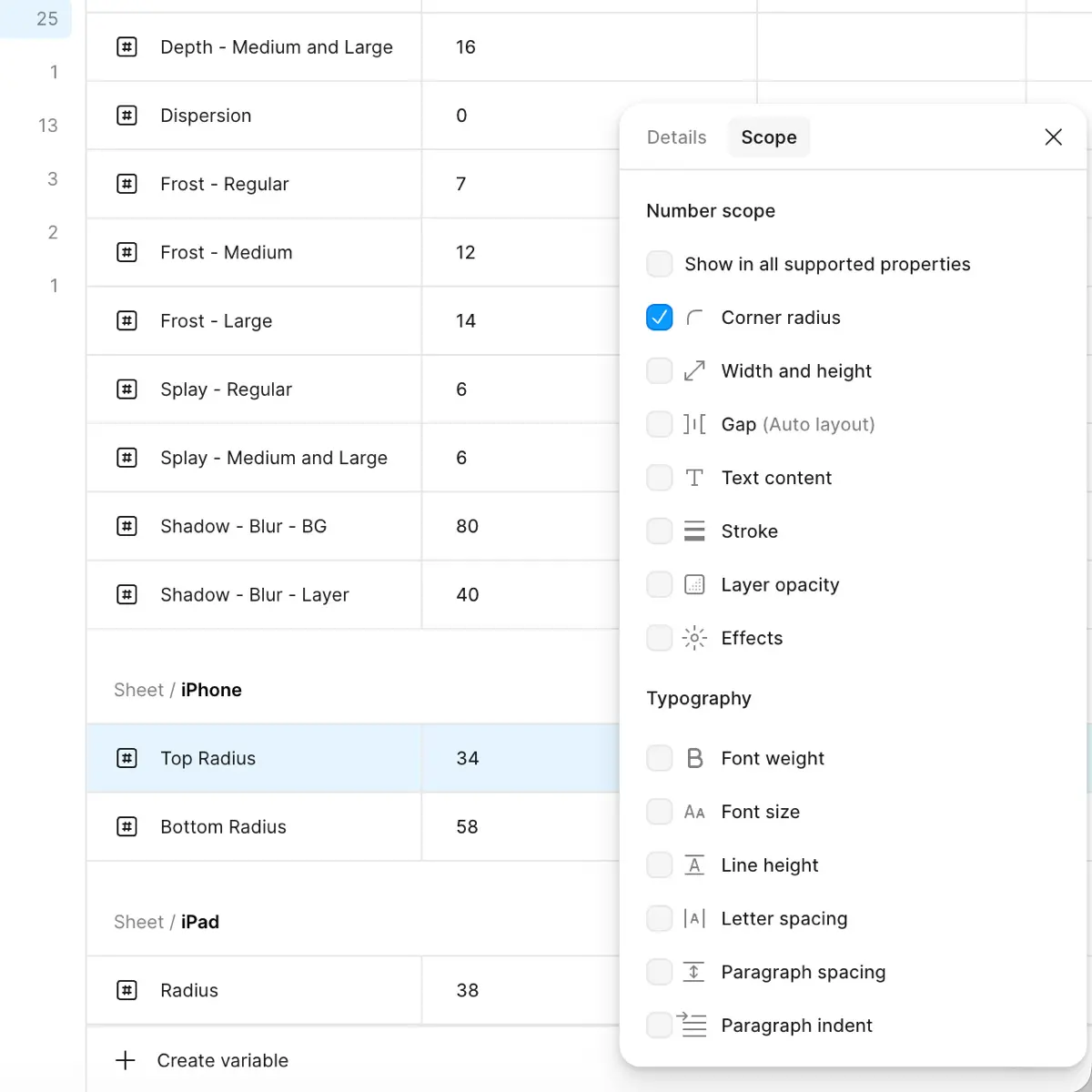Screen dimensions: 1092x1092
Task: Click the Layer opacity icon
Action: (x=694, y=584)
